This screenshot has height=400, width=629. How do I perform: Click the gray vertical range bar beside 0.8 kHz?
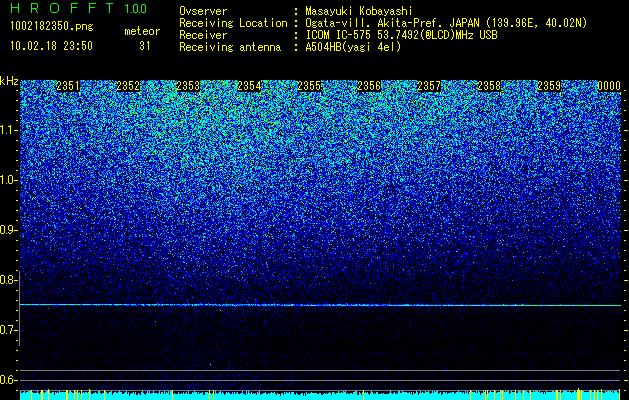click(x=20, y=309)
